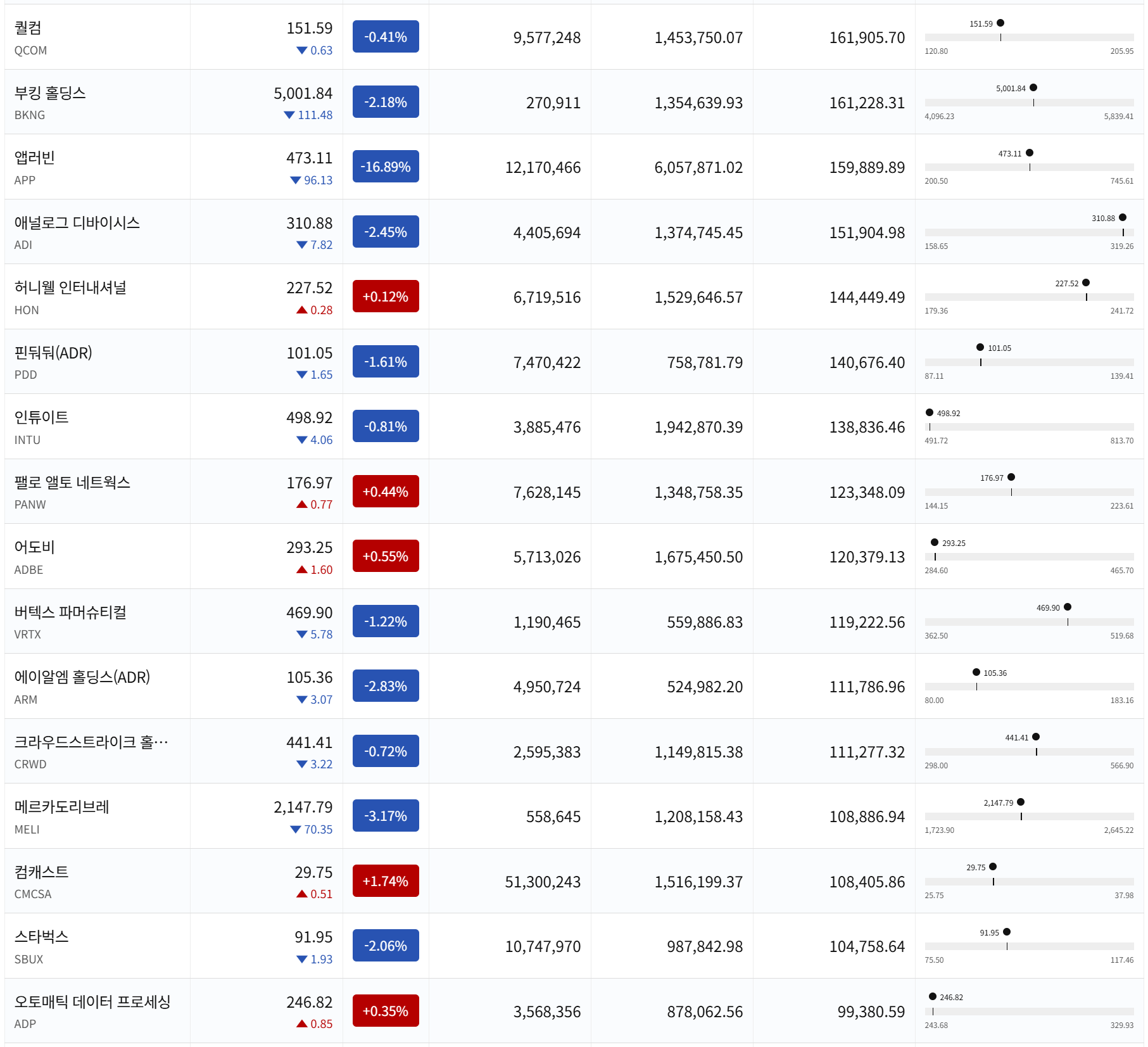View the 컴캐스트 stock name
This screenshot has width=1148, height=1047.
tap(41, 872)
